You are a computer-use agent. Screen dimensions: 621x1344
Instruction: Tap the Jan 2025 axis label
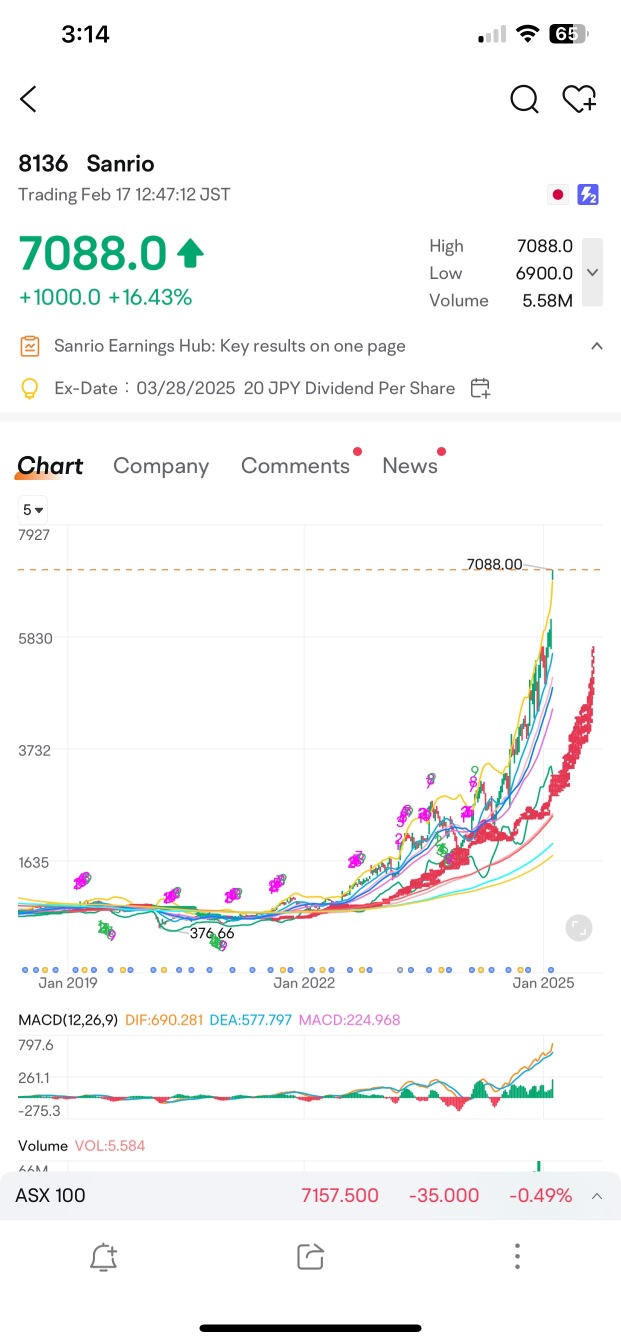[544, 983]
